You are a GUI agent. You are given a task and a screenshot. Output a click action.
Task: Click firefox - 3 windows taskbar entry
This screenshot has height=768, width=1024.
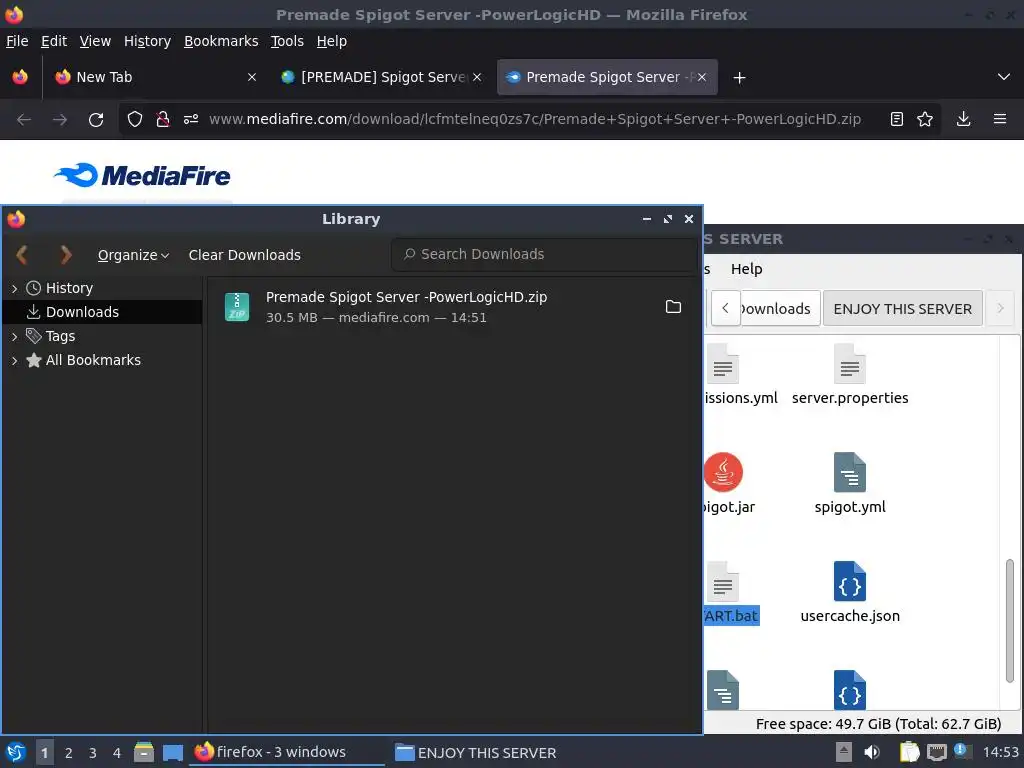pyautogui.click(x=287, y=752)
